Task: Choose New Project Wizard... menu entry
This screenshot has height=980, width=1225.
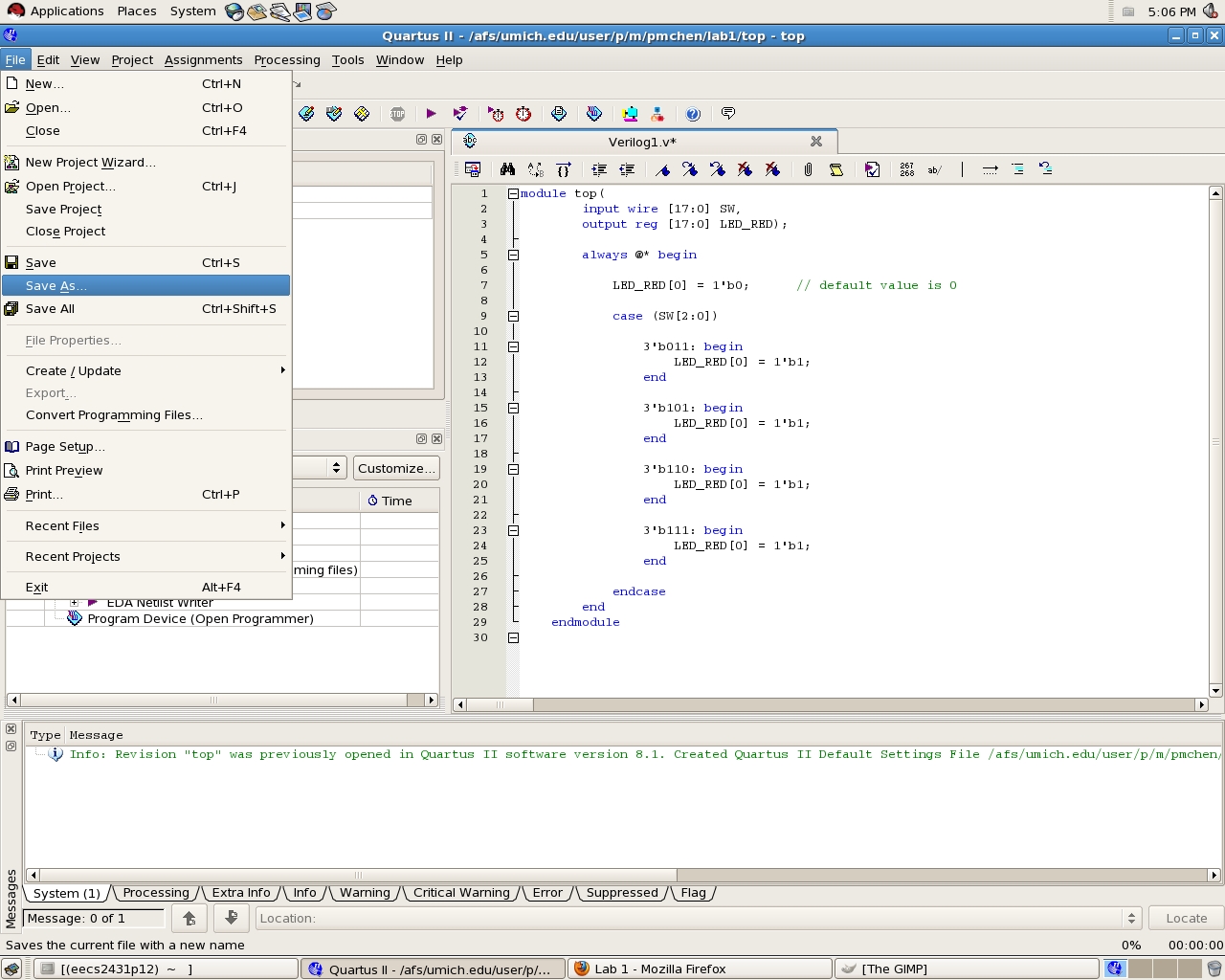Action: click(145, 163)
